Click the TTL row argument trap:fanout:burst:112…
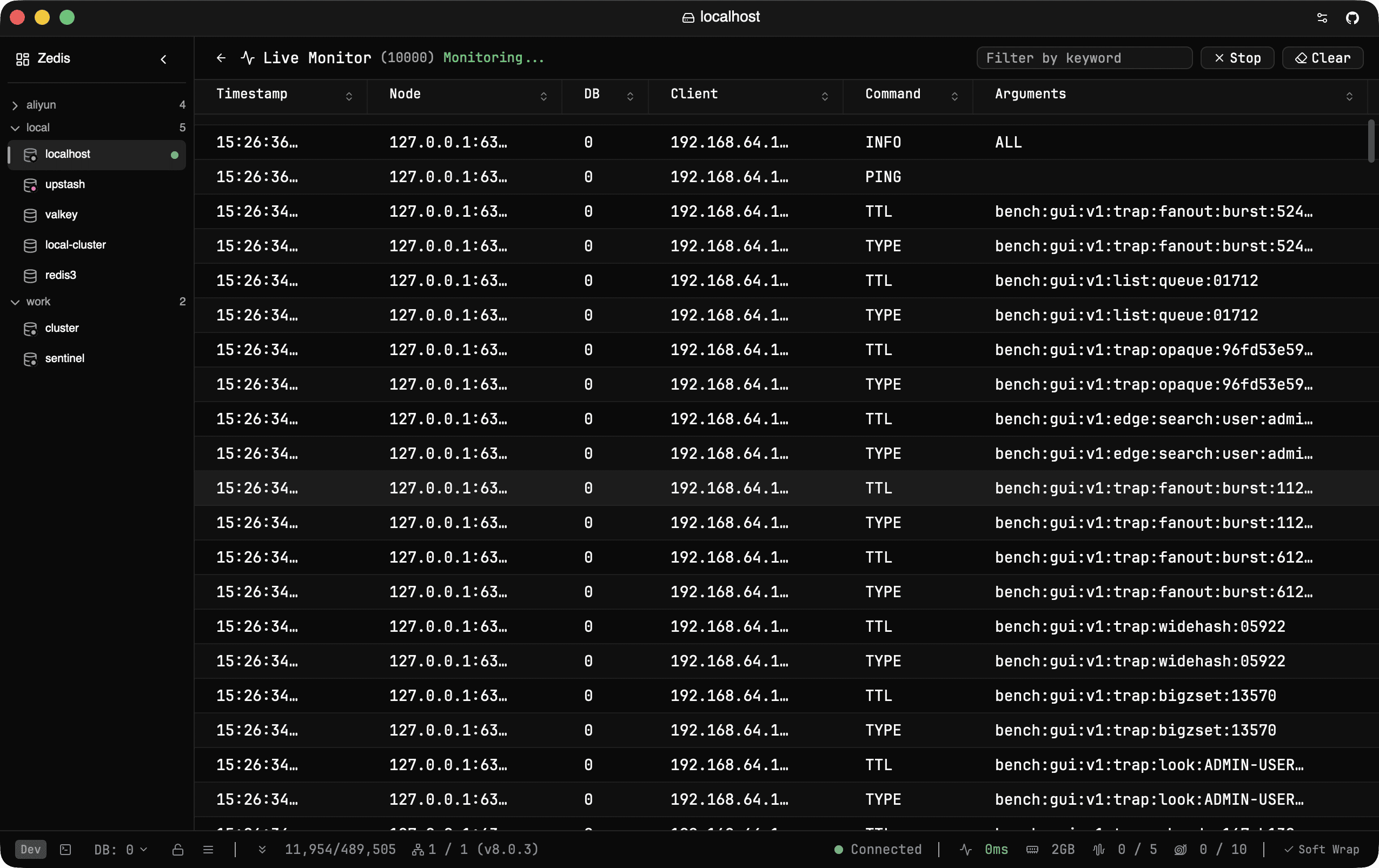The height and width of the screenshot is (868, 1379). tap(1154, 489)
